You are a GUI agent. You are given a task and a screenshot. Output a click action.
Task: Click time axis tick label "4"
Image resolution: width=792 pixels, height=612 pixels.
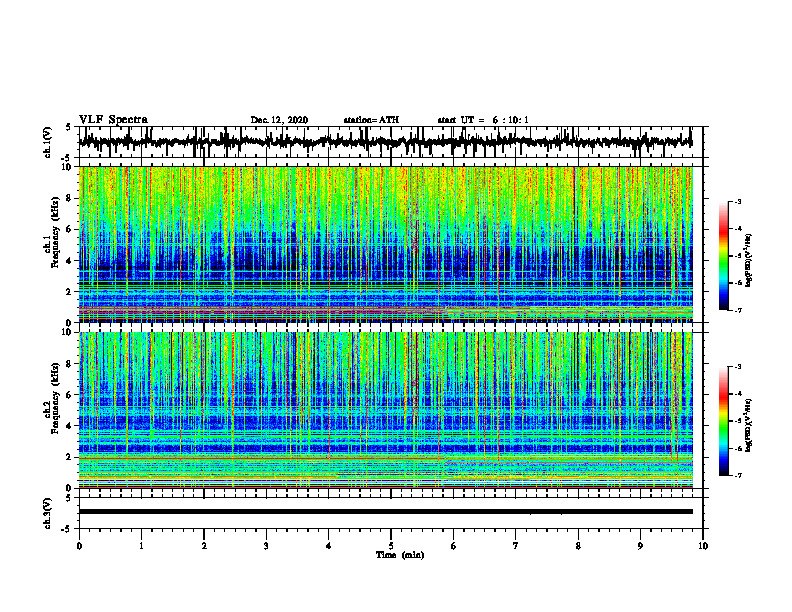(329, 546)
